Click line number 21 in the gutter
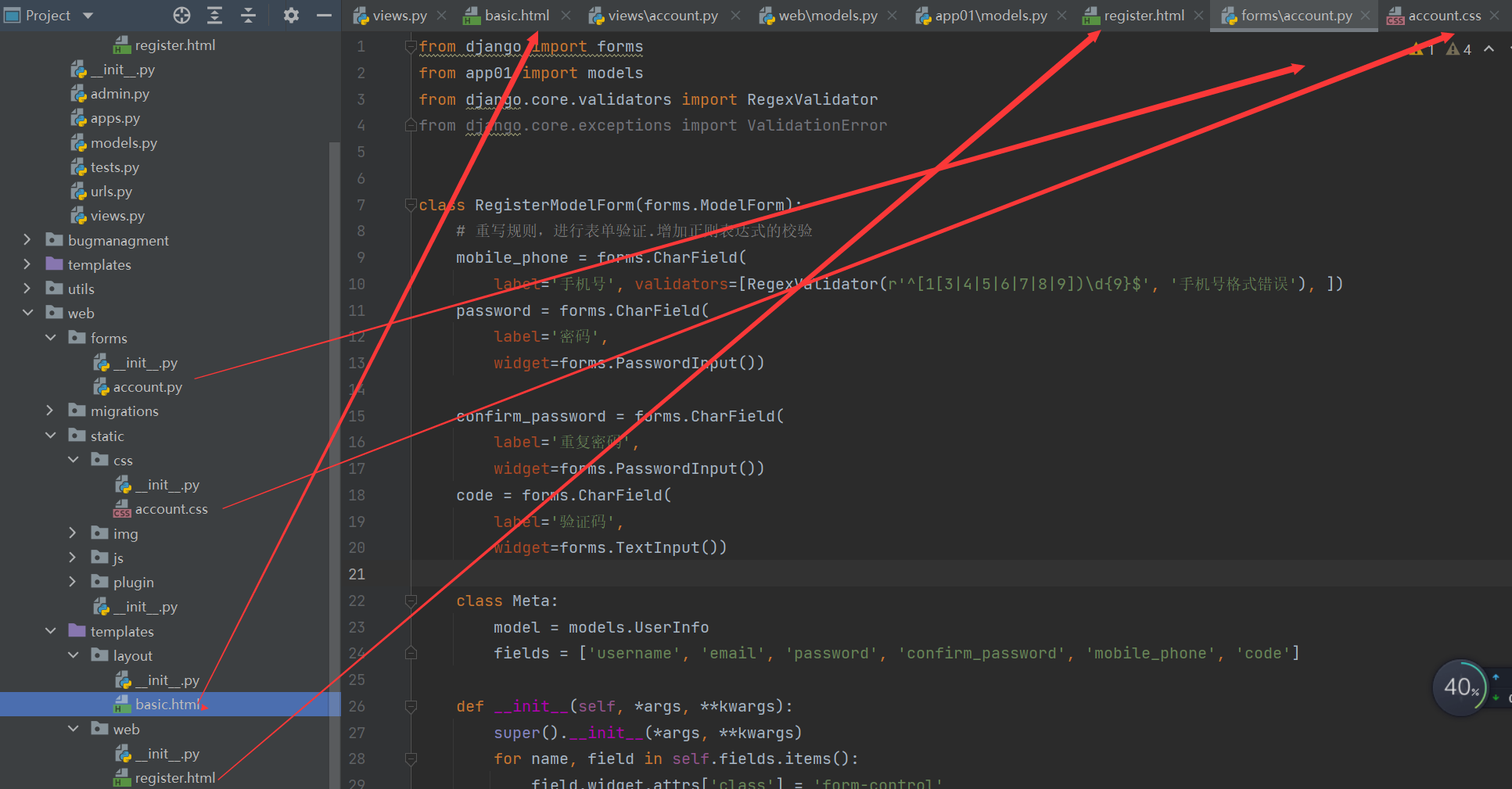The height and width of the screenshot is (789, 1512). [357, 574]
